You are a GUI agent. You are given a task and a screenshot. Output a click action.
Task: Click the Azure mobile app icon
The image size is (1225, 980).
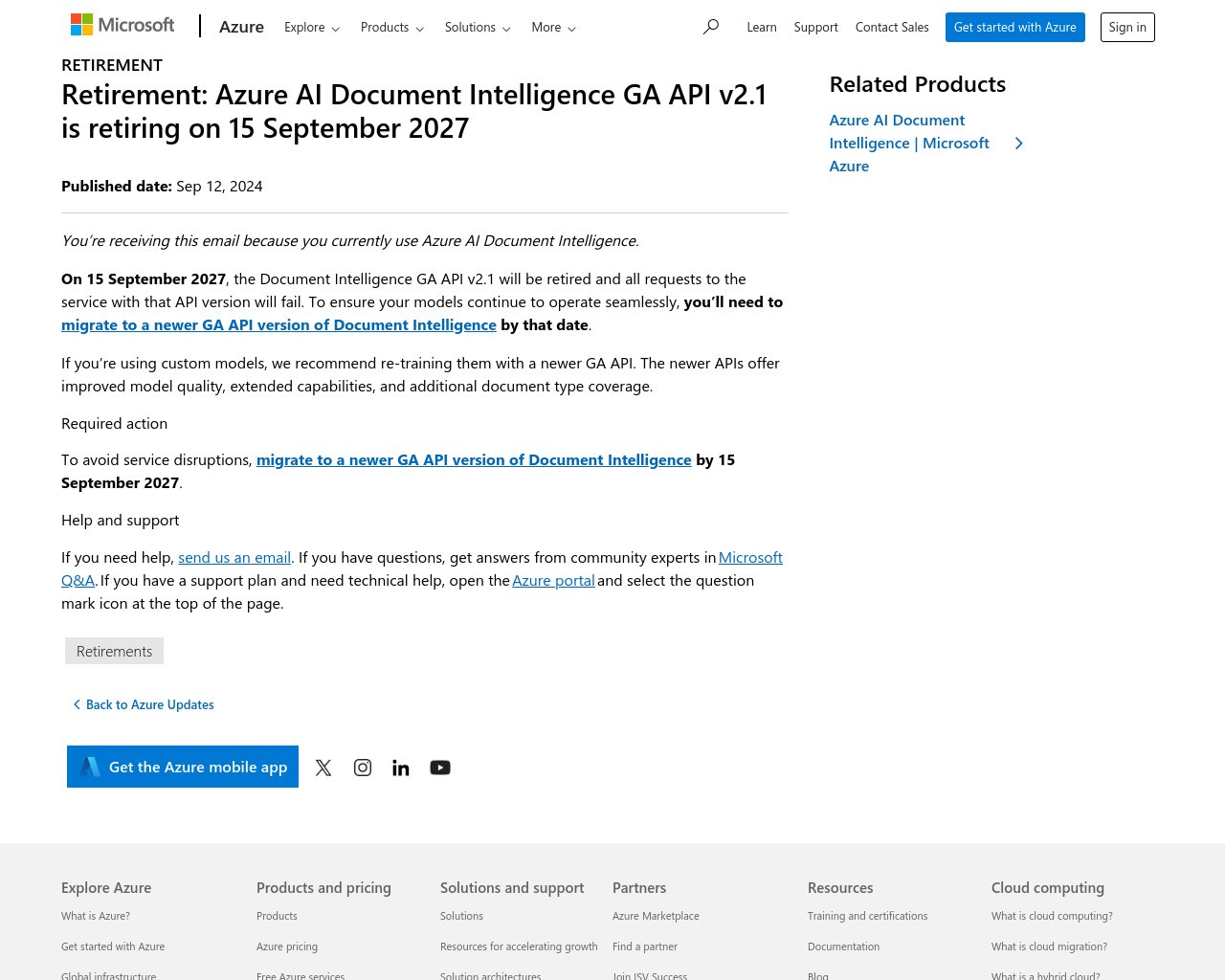[91, 766]
